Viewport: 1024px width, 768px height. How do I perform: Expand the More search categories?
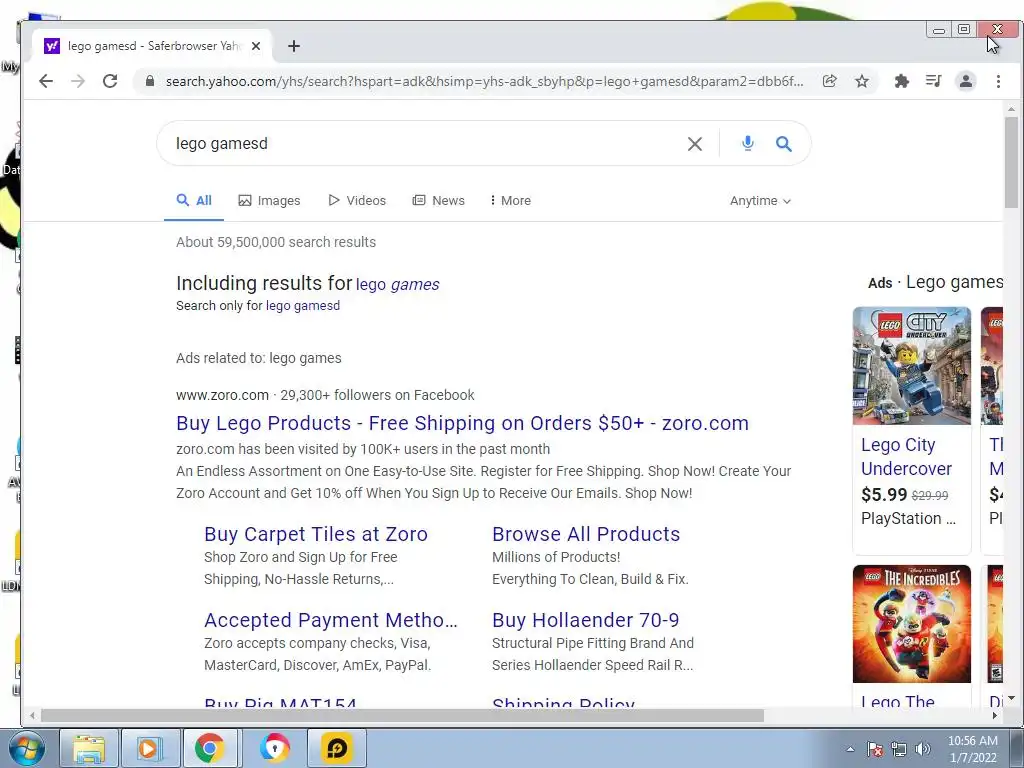point(510,200)
